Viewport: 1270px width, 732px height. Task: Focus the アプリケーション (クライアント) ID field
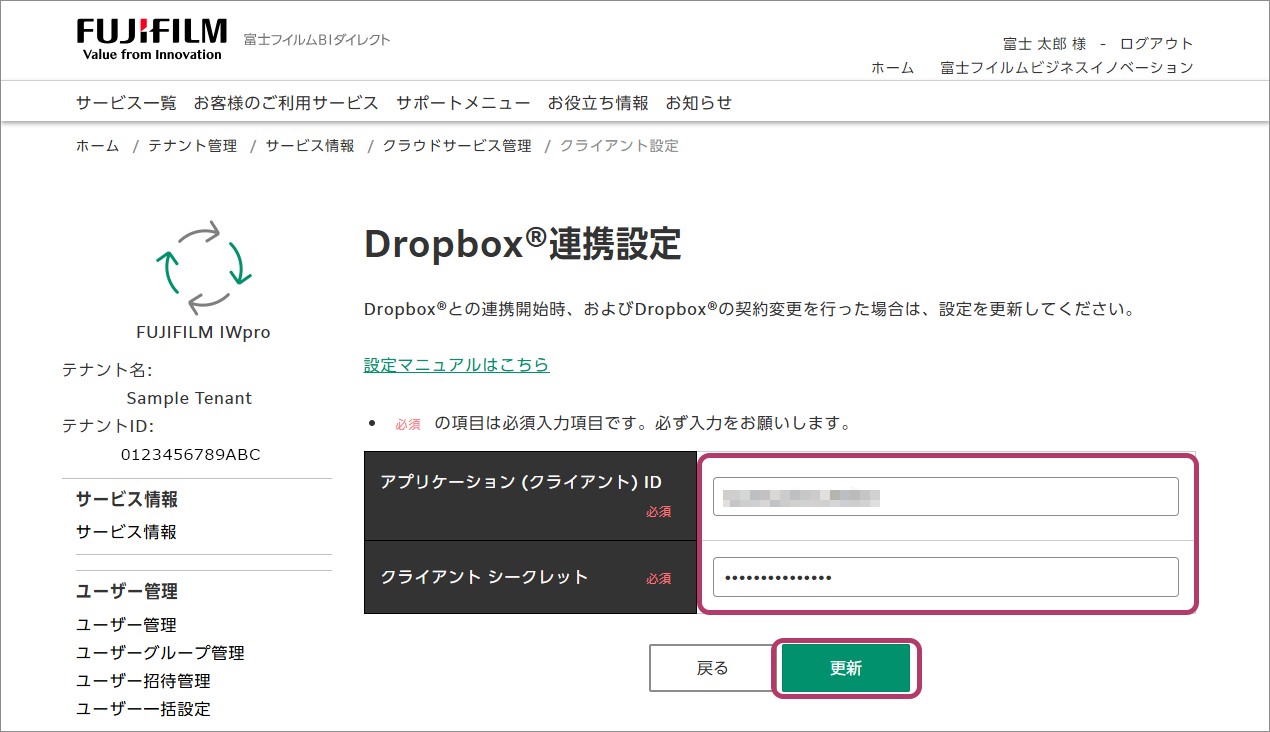point(946,497)
